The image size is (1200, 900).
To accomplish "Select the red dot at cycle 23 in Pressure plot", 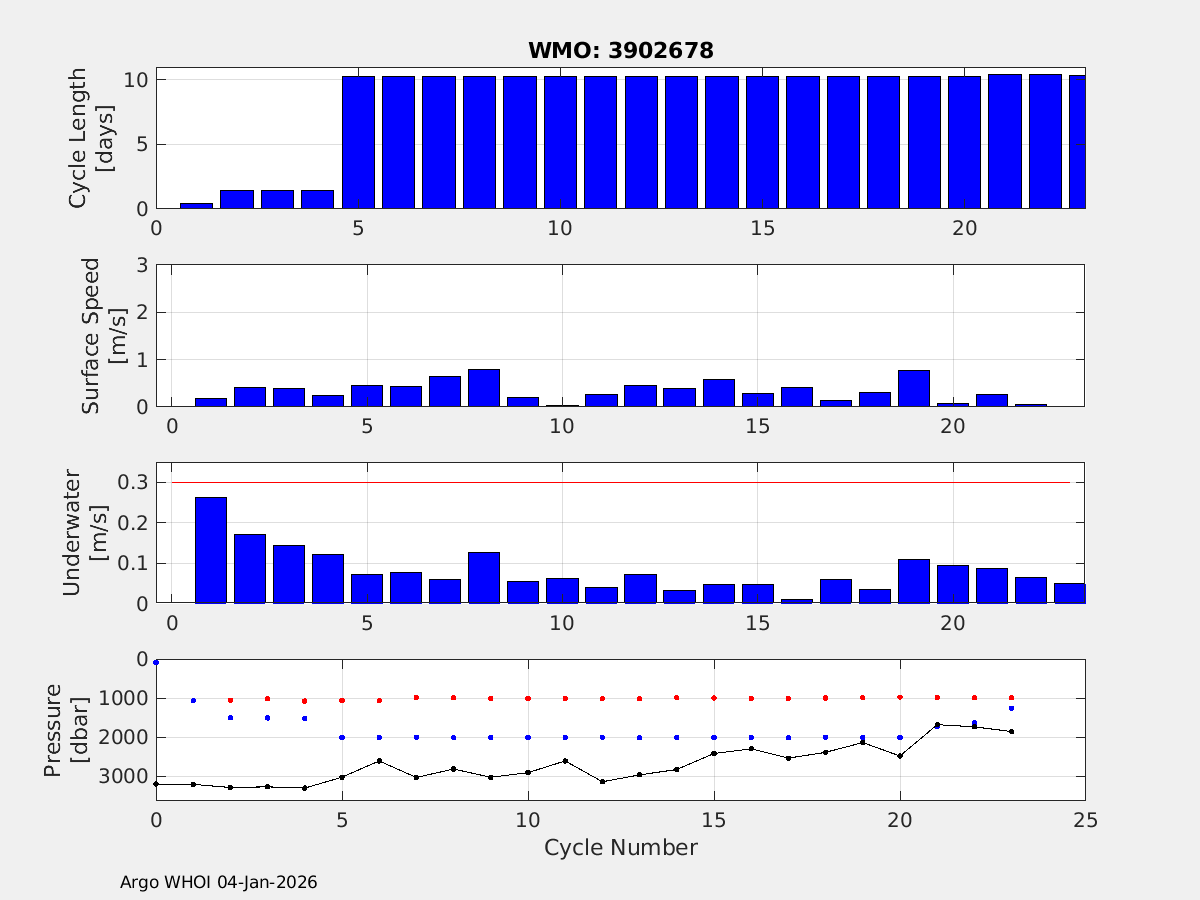I will (x=1011, y=697).
